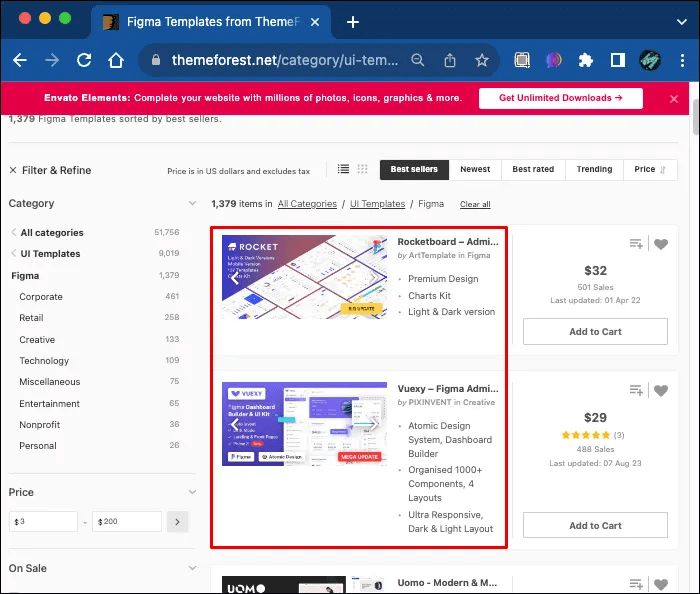
Task: Reload the ThemeForest page
Action: (84, 60)
